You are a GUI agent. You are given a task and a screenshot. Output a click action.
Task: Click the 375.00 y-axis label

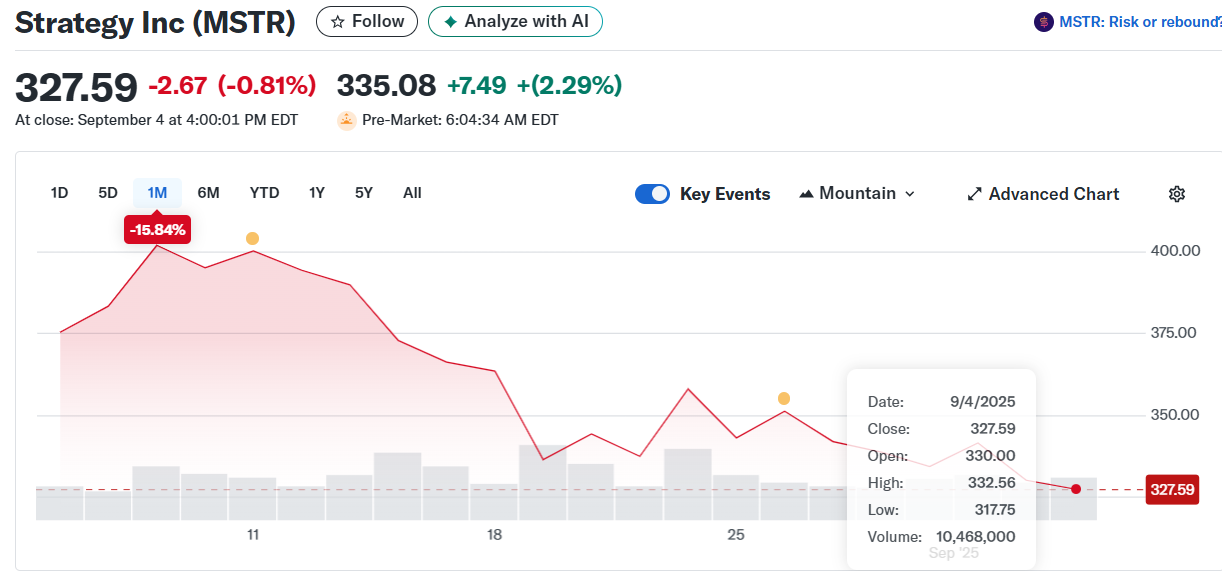pos(1175,333)
